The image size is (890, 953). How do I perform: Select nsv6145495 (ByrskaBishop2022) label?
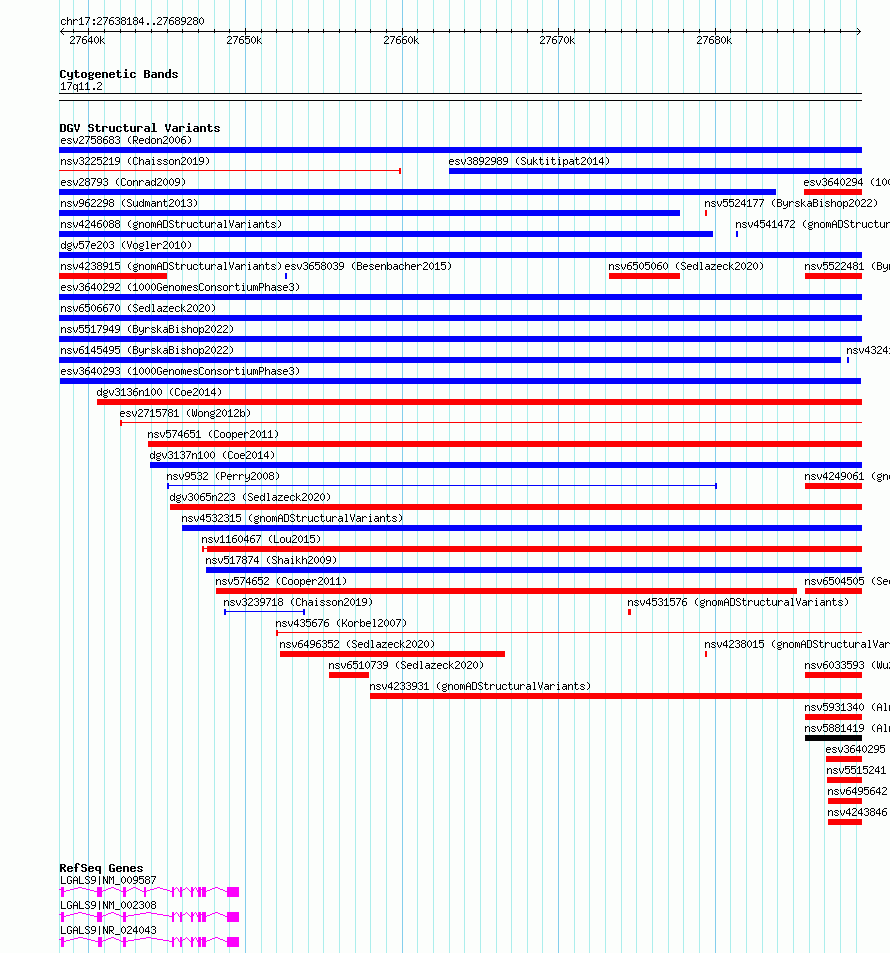[147, 350]
